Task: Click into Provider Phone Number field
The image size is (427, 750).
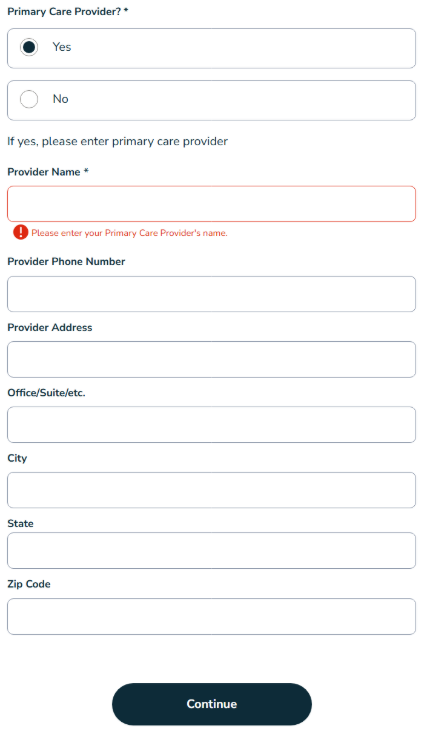Action: [211, 294]
